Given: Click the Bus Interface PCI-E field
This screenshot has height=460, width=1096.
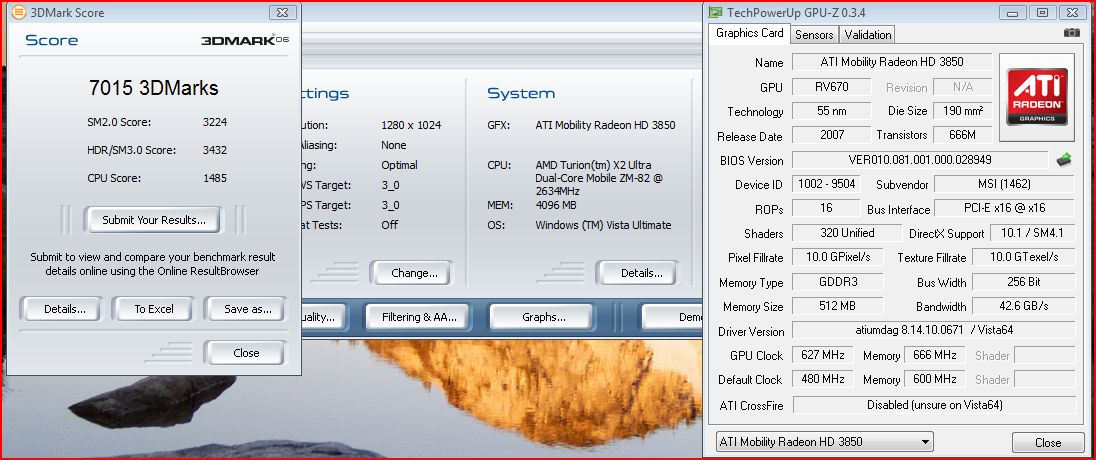Looking at the screenshot, I should pyautogui.click(x=1004, y=208).
